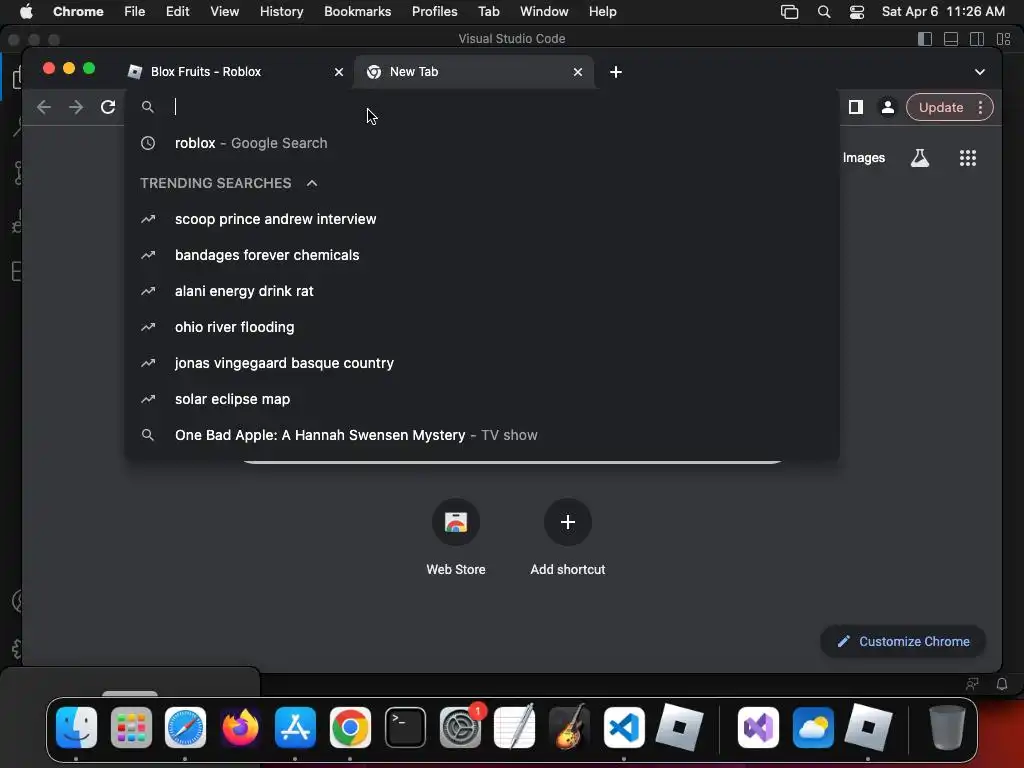1024x768 pixels.
Task: Launch Firefox from the Dock
Action: click(240, 727)
